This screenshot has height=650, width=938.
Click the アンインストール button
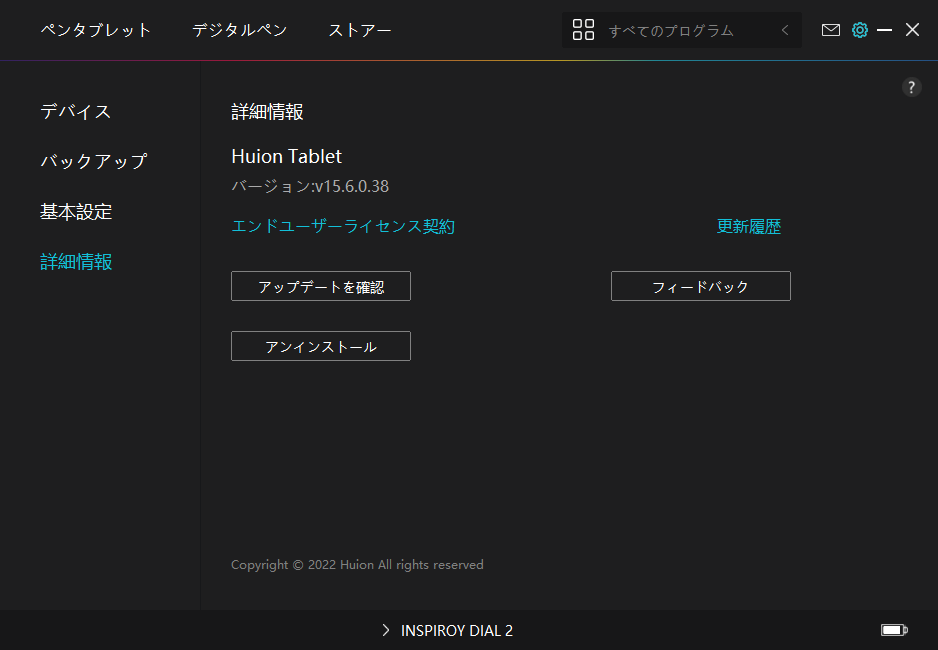click(321, 346)
